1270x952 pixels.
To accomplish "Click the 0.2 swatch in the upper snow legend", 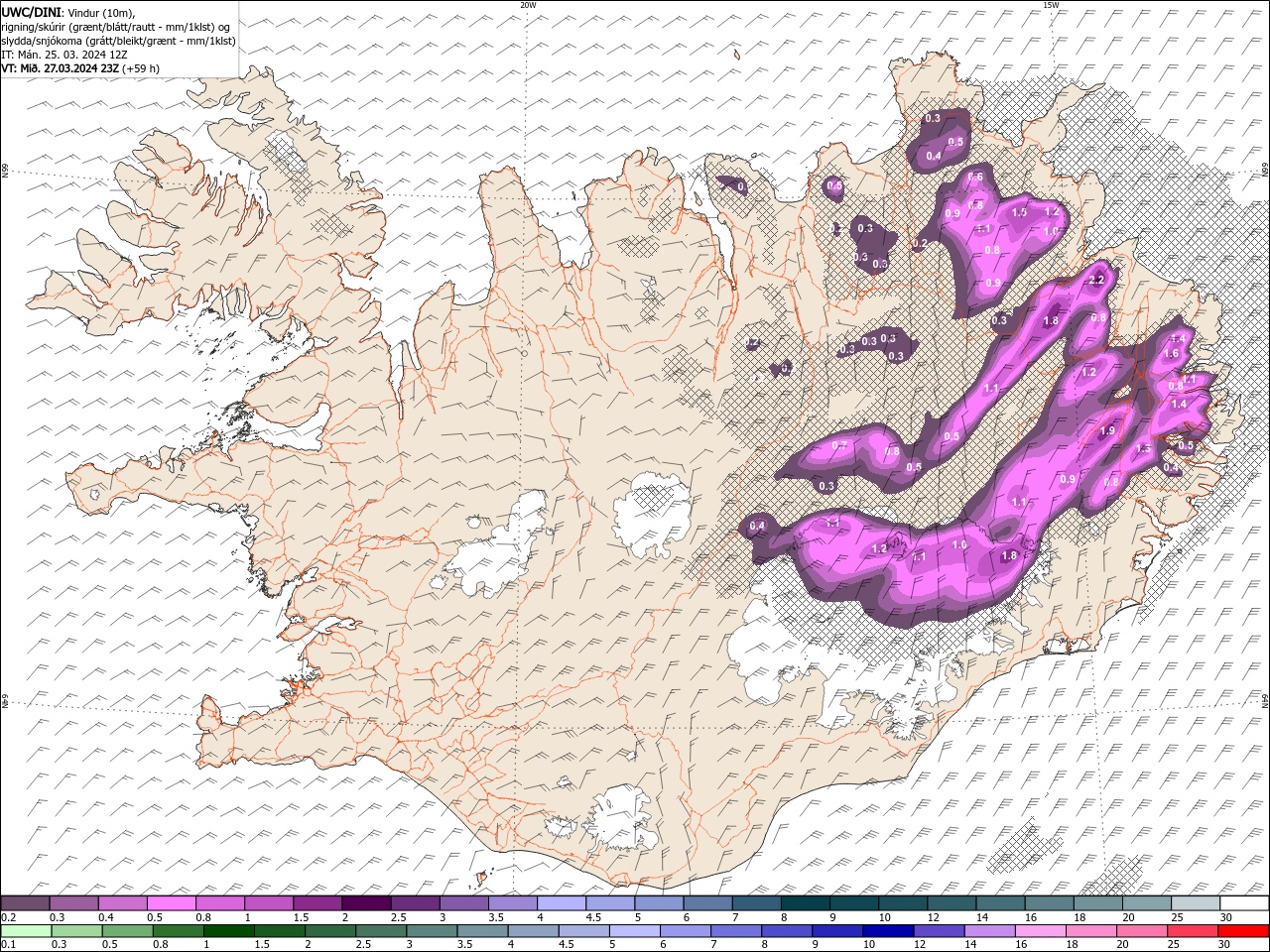I will click(25, 902).
